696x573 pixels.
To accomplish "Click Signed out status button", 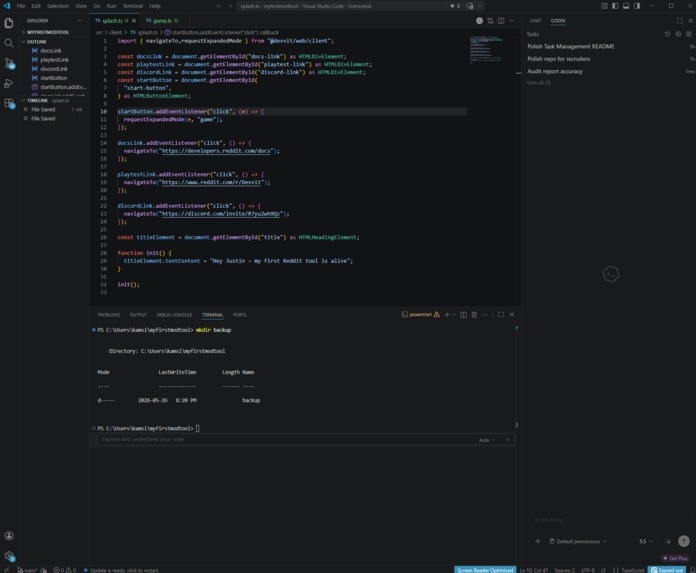I will 667,570.
